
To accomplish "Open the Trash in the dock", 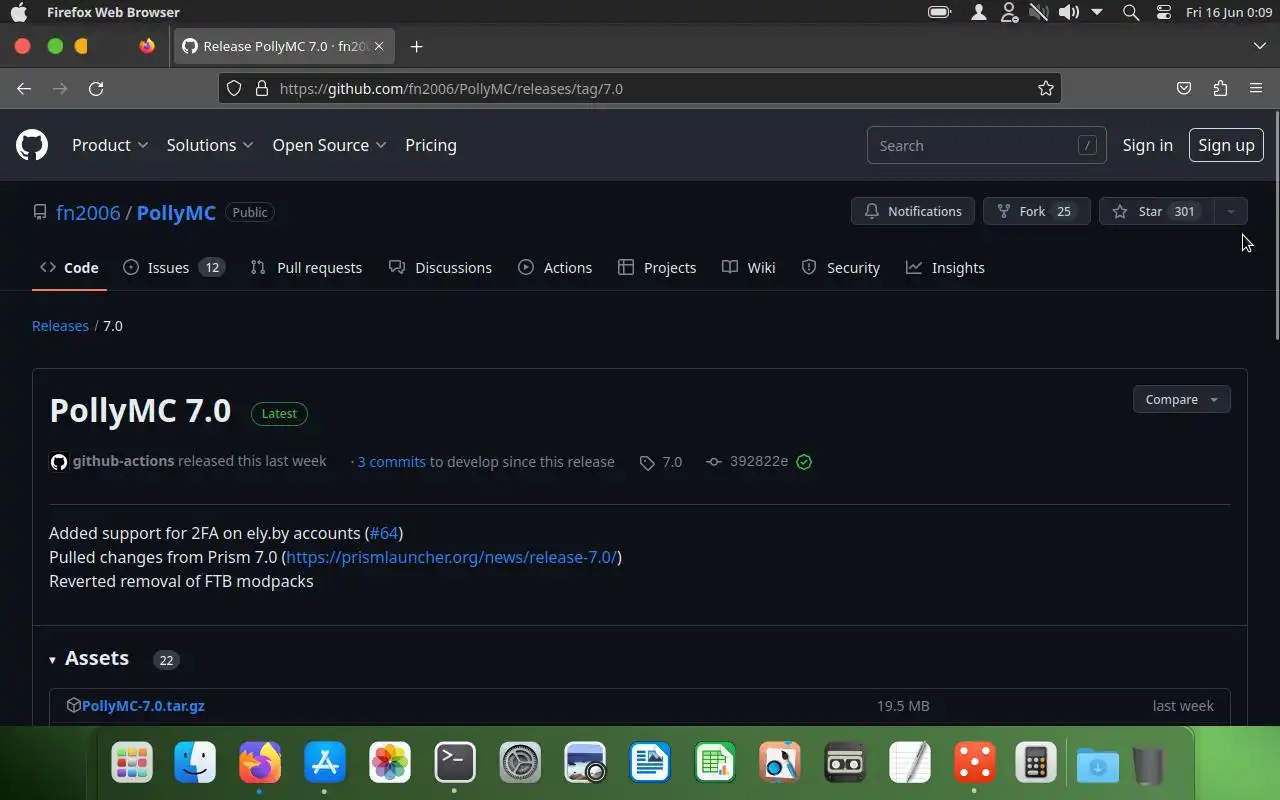I will (x=1150, y=766).
